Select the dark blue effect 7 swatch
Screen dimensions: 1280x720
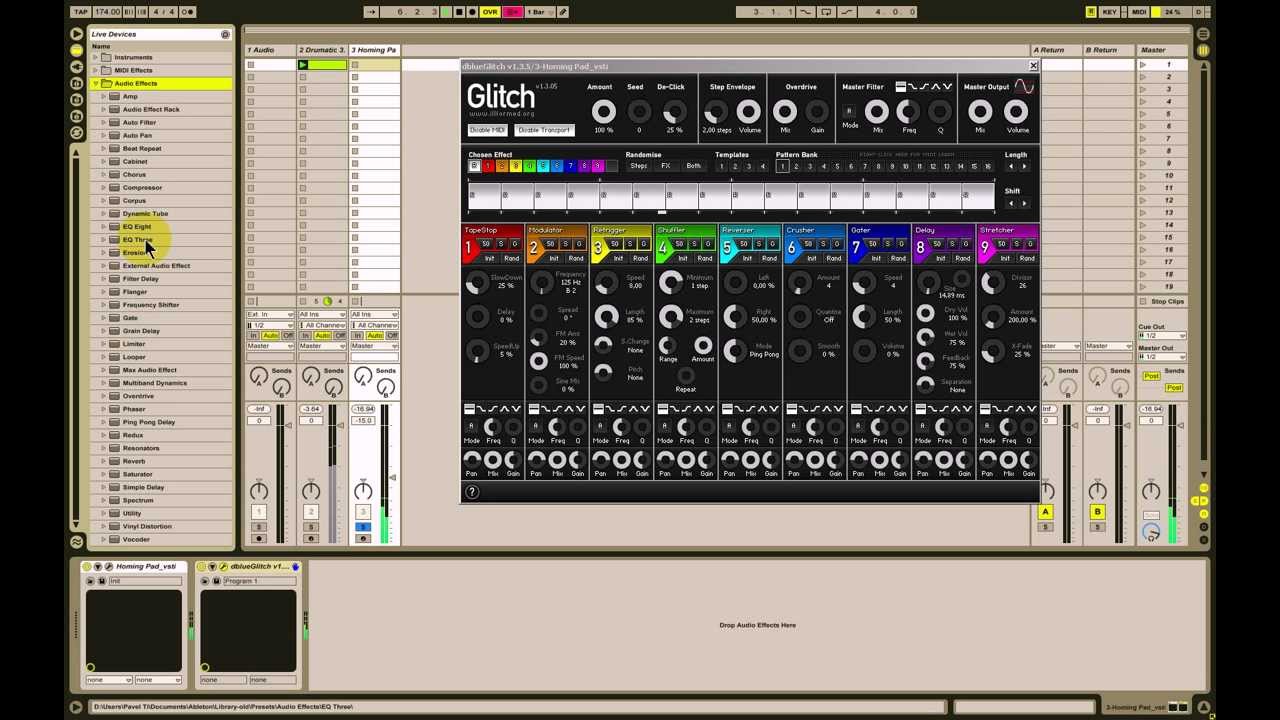click(570, 166)
